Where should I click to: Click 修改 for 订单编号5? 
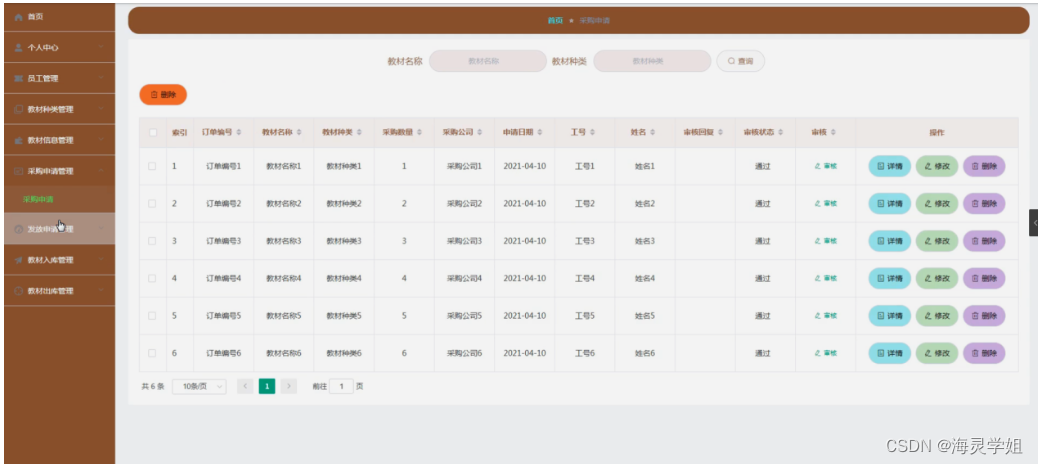937,316
